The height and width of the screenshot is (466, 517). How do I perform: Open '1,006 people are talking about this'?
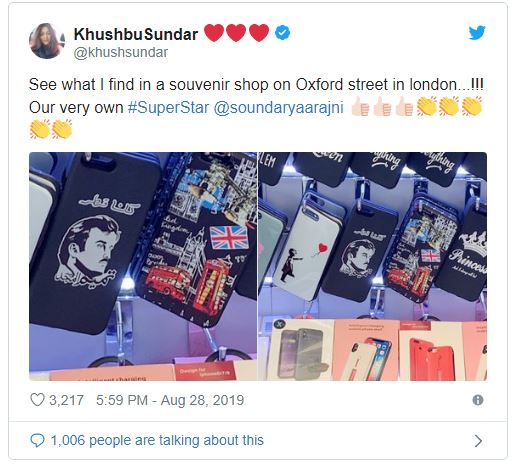point(157,440)
